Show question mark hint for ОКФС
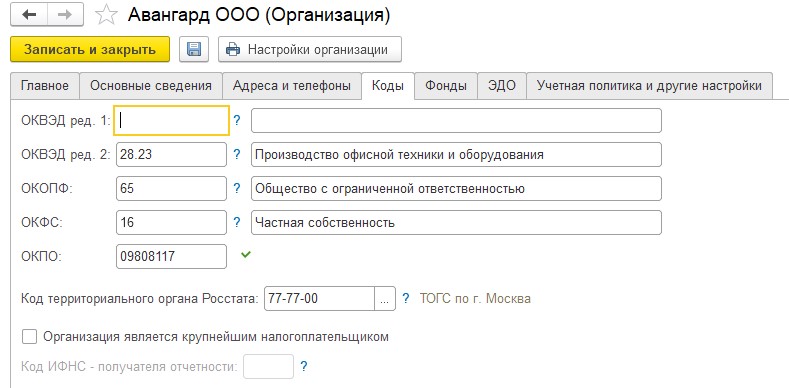Image resolution: width=789 pixels, height=388 pixels. (237, 222)
